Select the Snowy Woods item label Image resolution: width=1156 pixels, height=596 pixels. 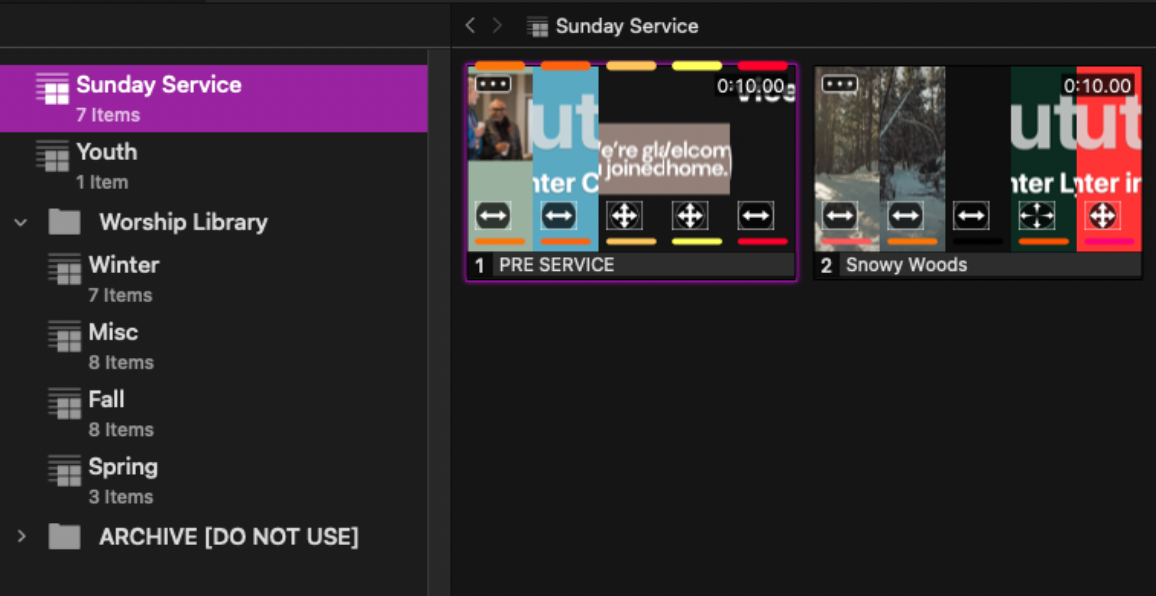(x=906, y=265)
